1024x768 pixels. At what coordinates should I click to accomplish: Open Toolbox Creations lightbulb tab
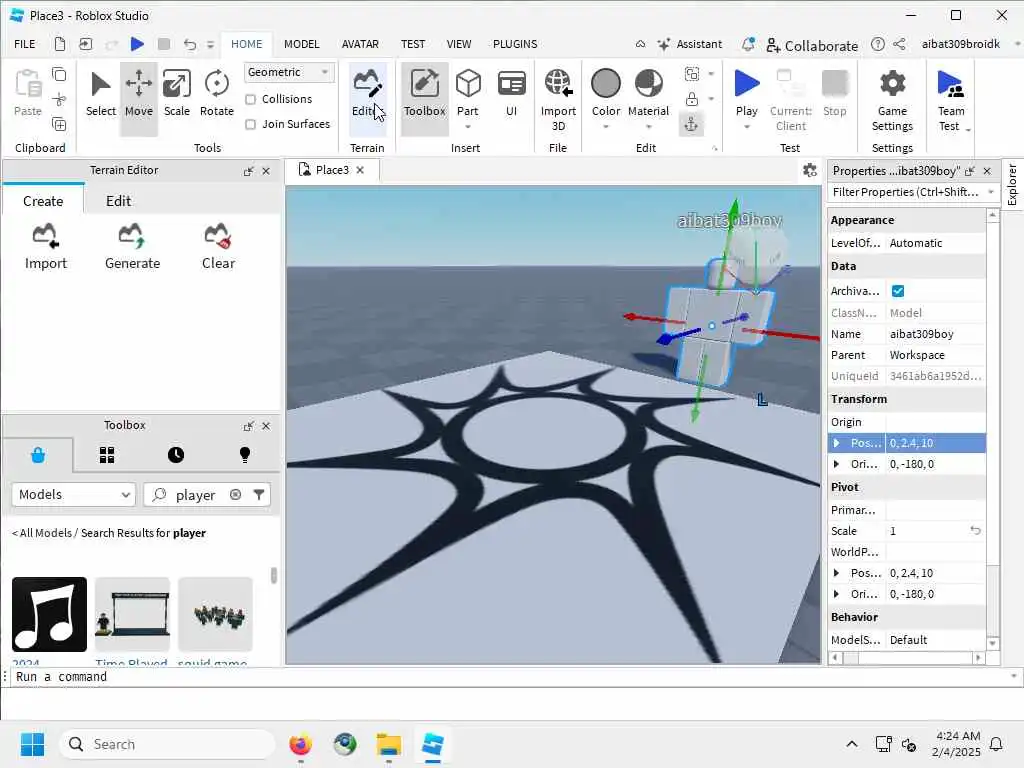245,455
